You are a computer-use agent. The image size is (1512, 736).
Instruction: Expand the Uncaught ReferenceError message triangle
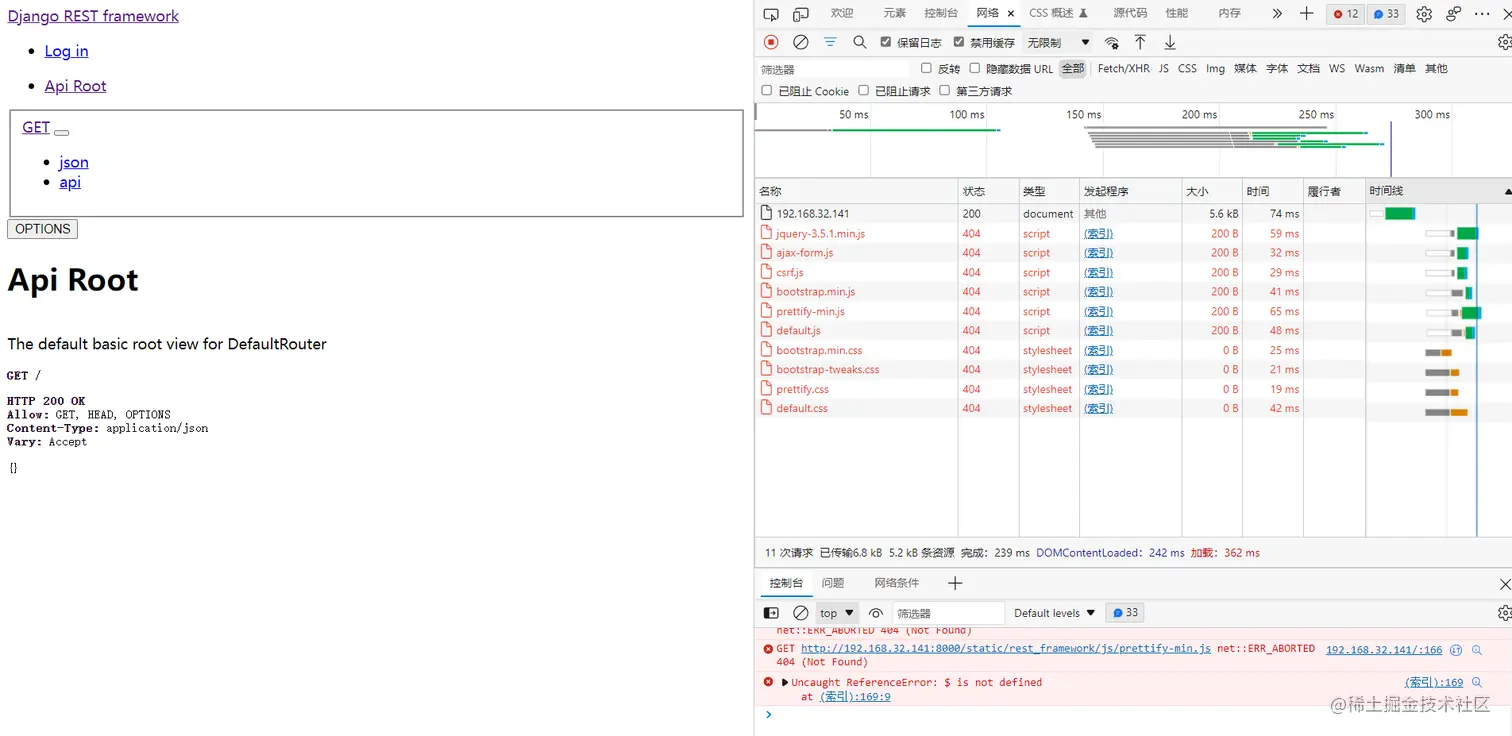[x=785, y=683]
